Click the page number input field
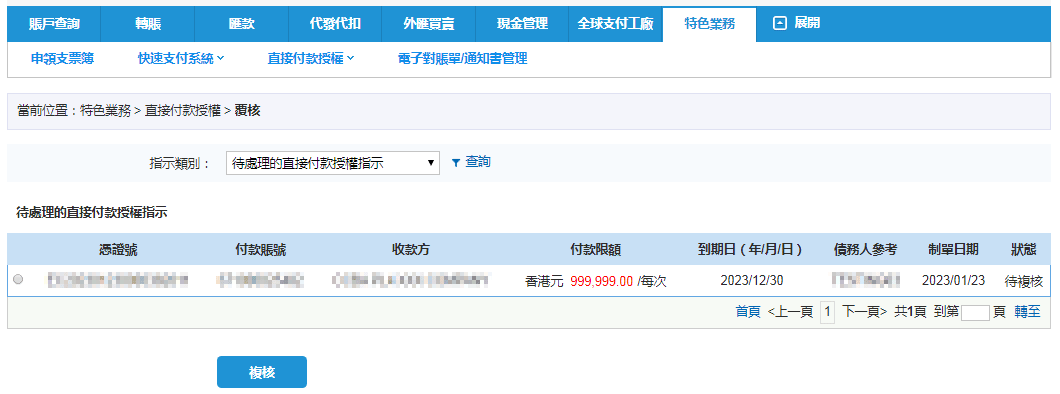Viewport: 1060px width, 394px height. pyautogui.click(x=975, y=312)
